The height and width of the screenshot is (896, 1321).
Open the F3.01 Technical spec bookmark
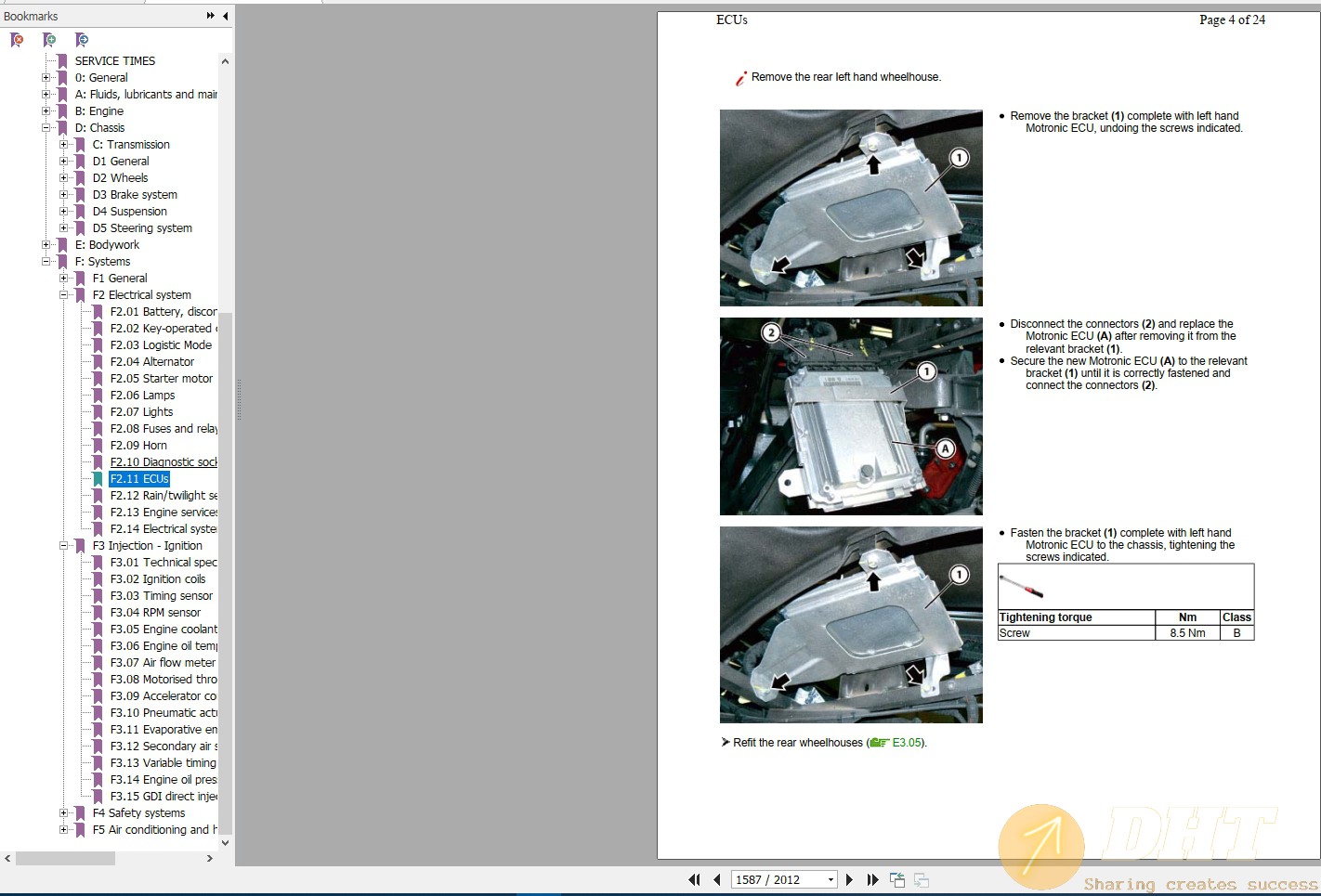click(163, 563)
